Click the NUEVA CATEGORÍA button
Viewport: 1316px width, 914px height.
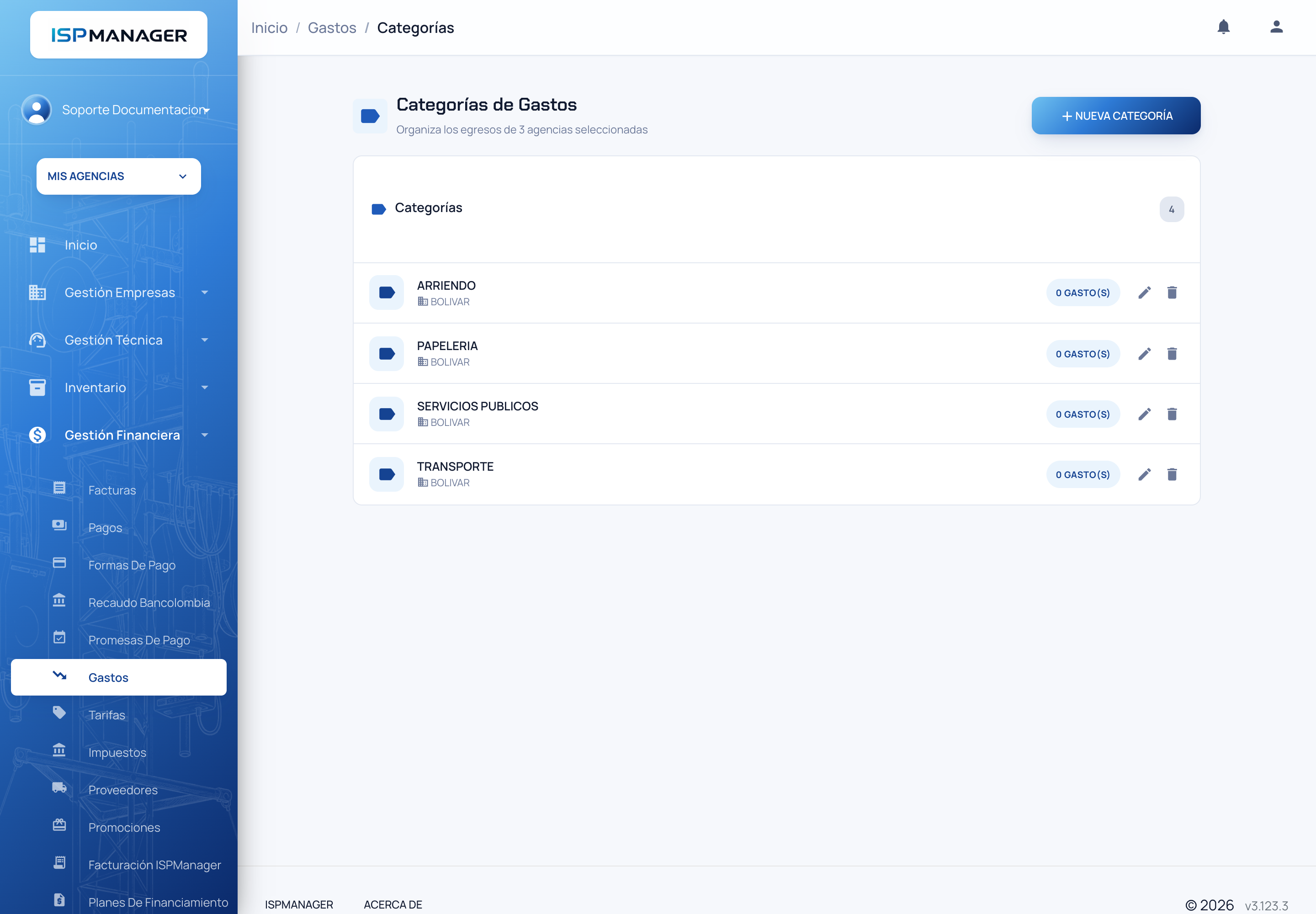point(1115,116)
